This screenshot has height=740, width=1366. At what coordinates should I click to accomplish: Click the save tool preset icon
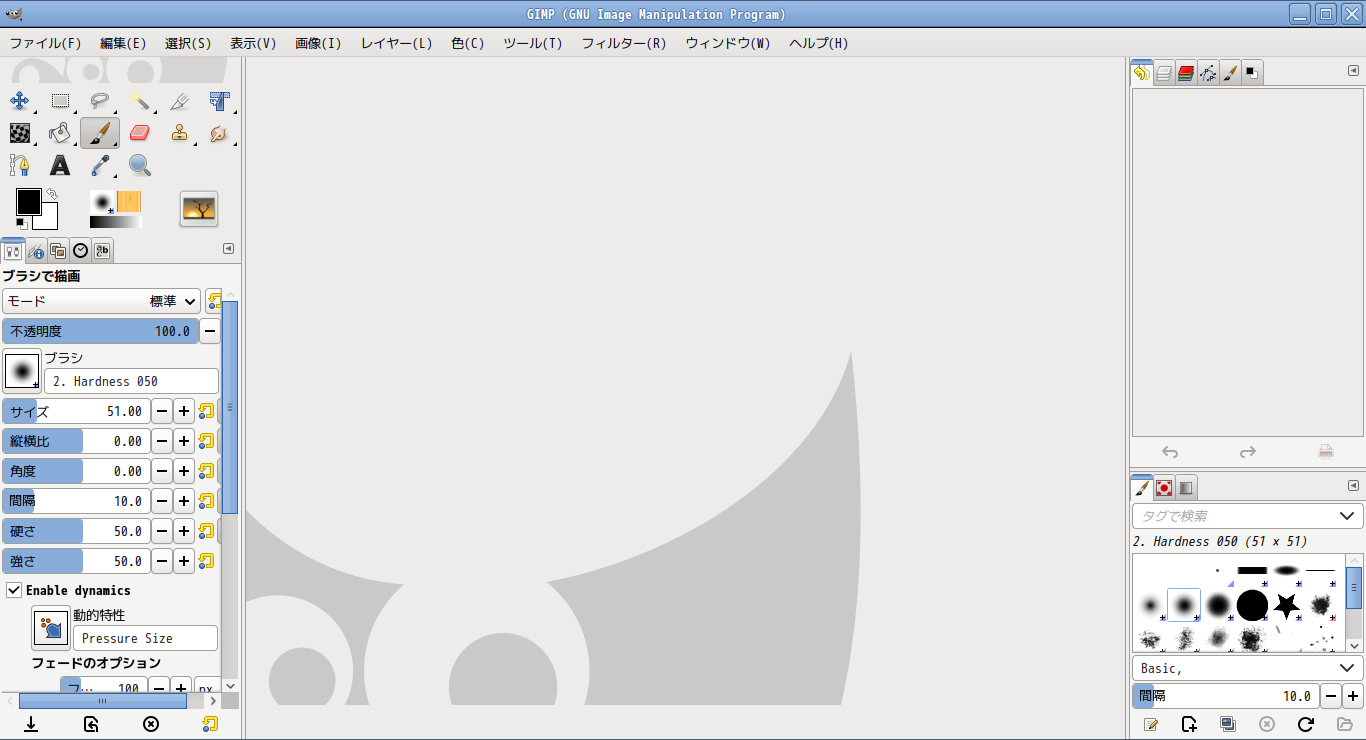click(31, 724)
